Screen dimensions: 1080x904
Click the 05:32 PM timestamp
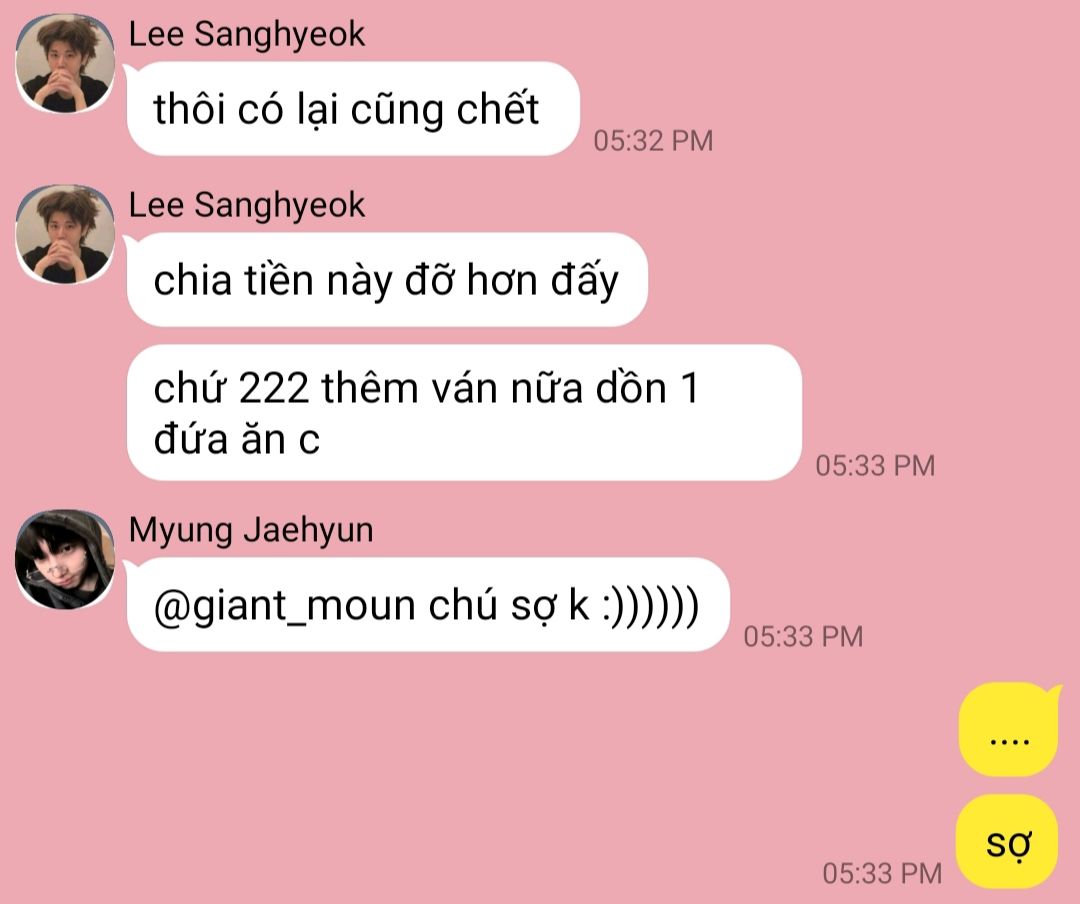[x=653, y=141]
